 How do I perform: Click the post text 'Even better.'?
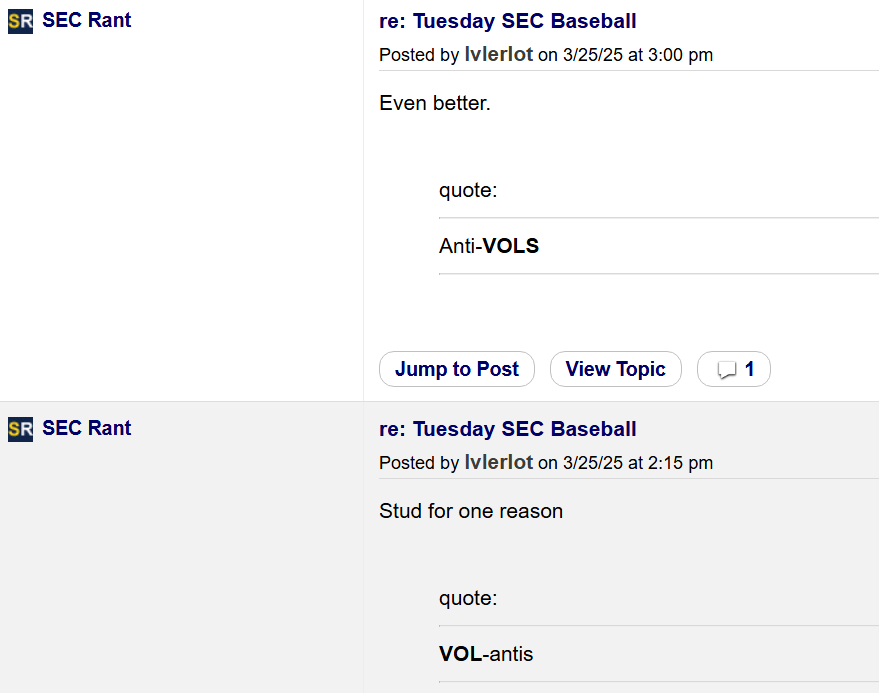[x=435, y=103]
